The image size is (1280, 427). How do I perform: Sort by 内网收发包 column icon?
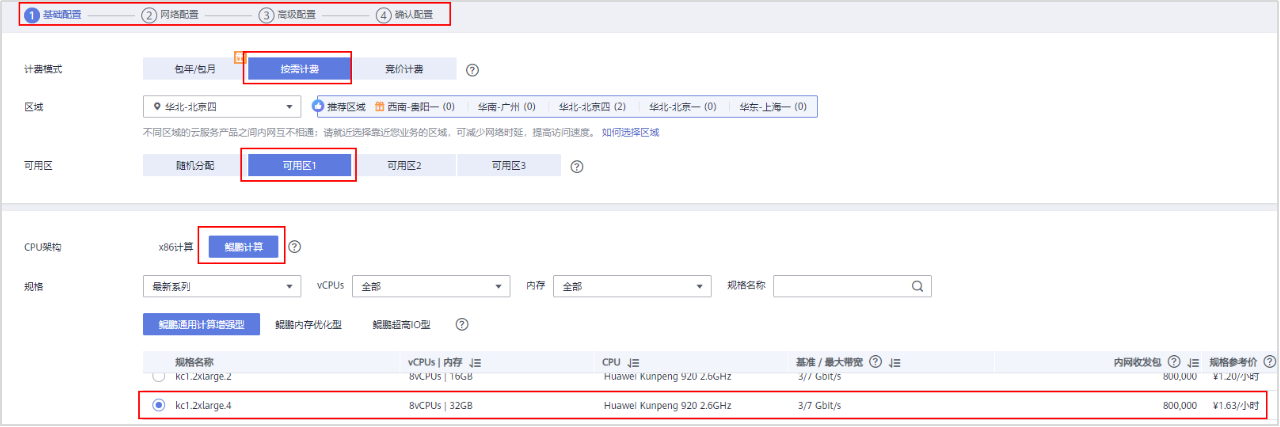coord(1193,362)
